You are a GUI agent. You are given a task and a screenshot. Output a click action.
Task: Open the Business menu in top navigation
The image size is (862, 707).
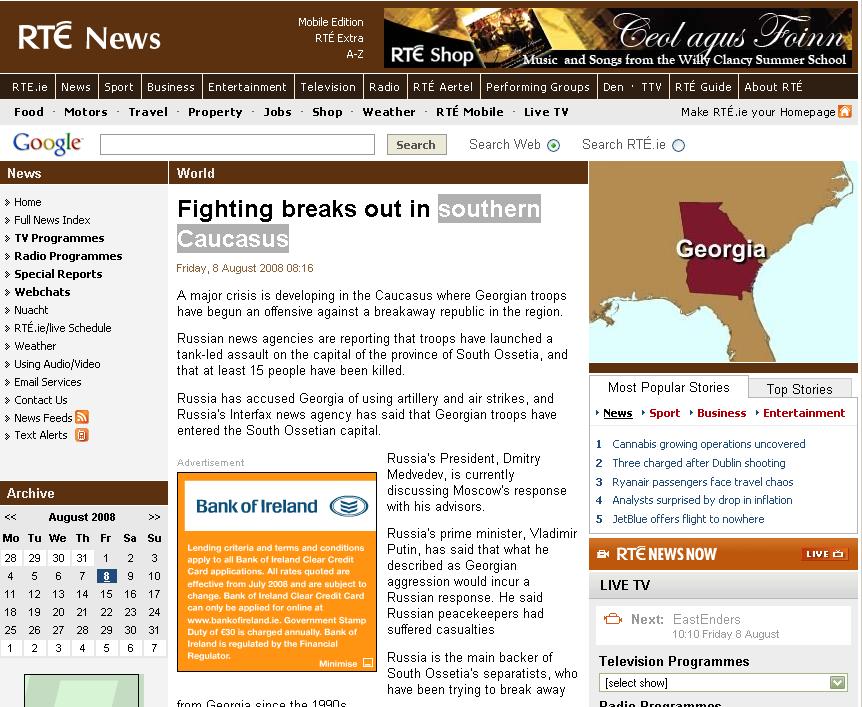pos(171,87)
